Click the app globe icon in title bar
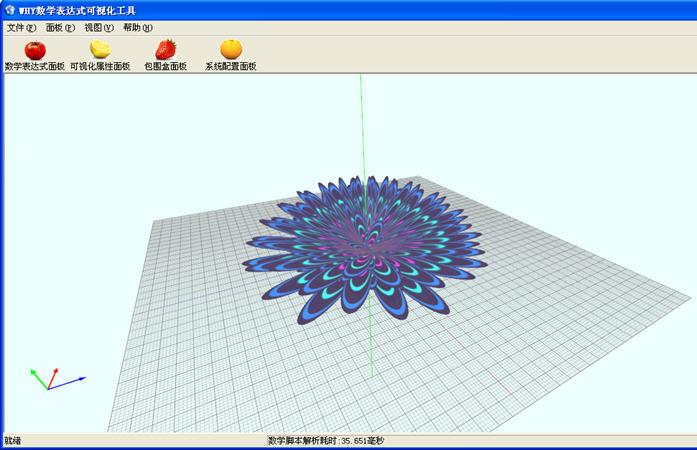The image size is (697, 450). [9, 9]
